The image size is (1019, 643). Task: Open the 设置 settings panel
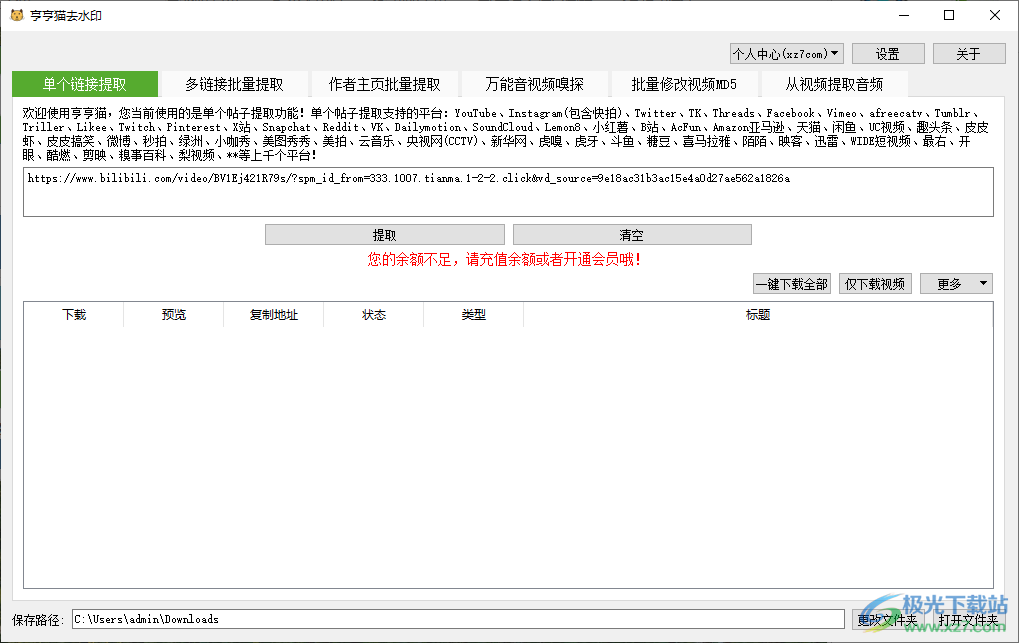point(888,52)
